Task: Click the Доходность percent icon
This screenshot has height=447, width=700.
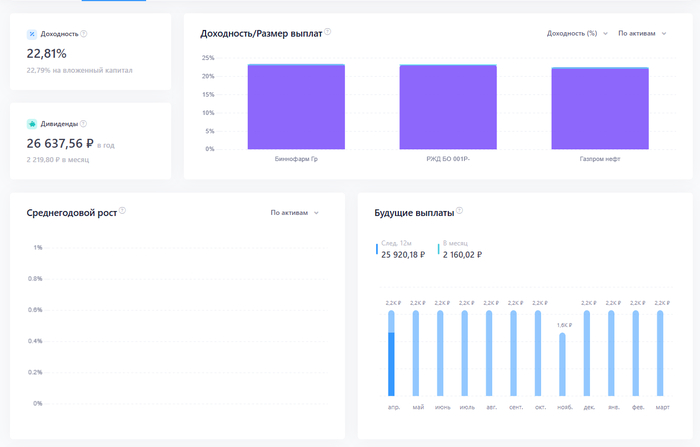Action: [x=32, y=34]
